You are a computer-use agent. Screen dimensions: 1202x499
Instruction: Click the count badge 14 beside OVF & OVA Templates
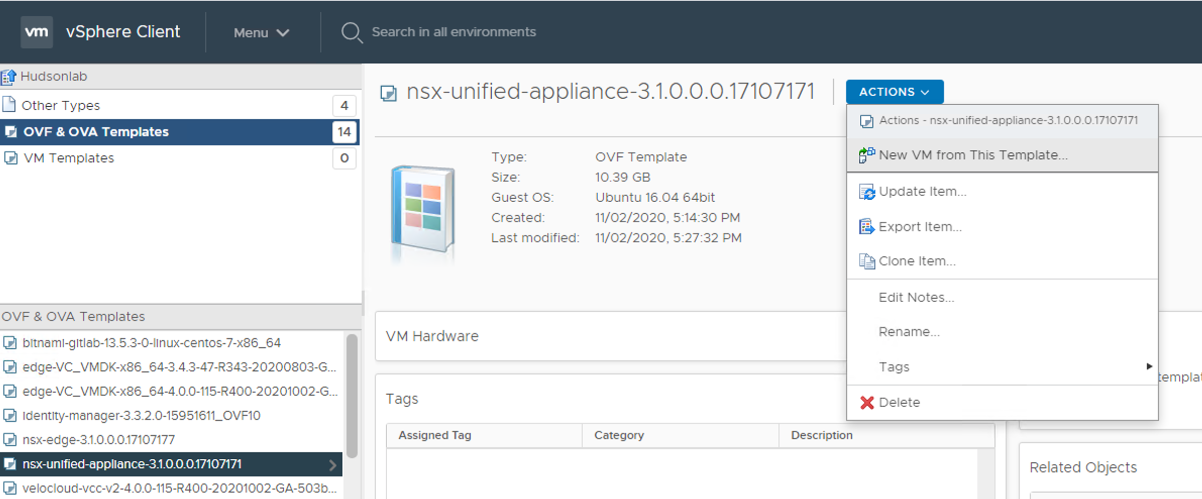(x=344, y=132)
